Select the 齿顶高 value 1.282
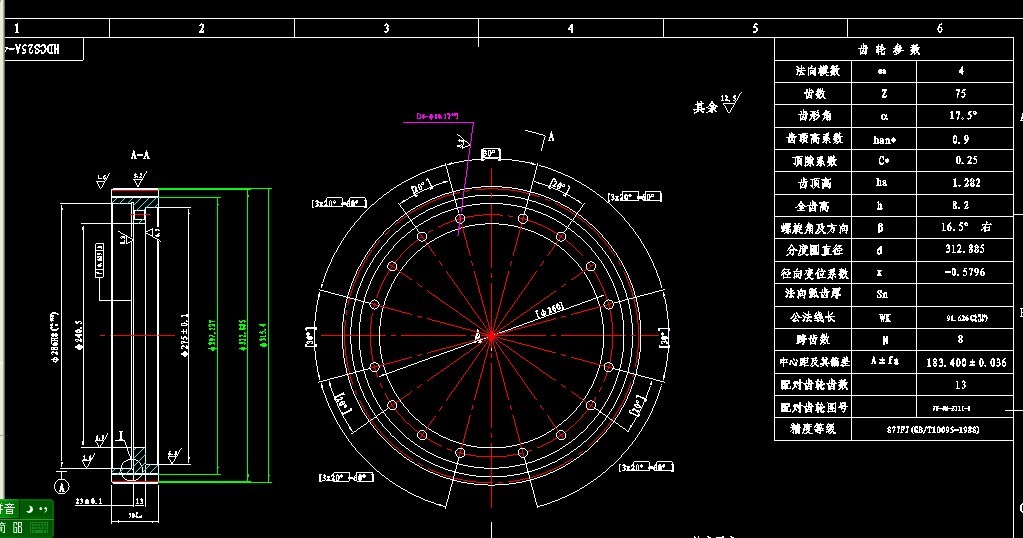 coord(966,183)
